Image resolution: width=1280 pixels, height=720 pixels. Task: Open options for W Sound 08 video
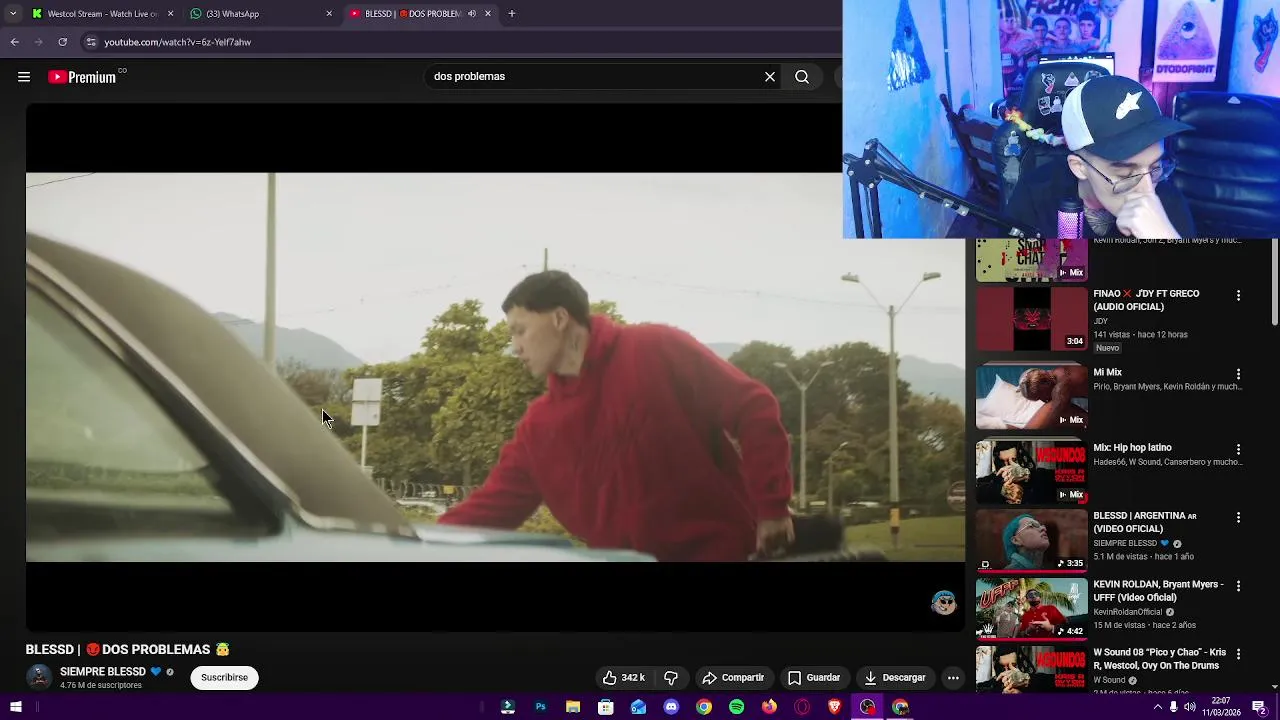1238,654
